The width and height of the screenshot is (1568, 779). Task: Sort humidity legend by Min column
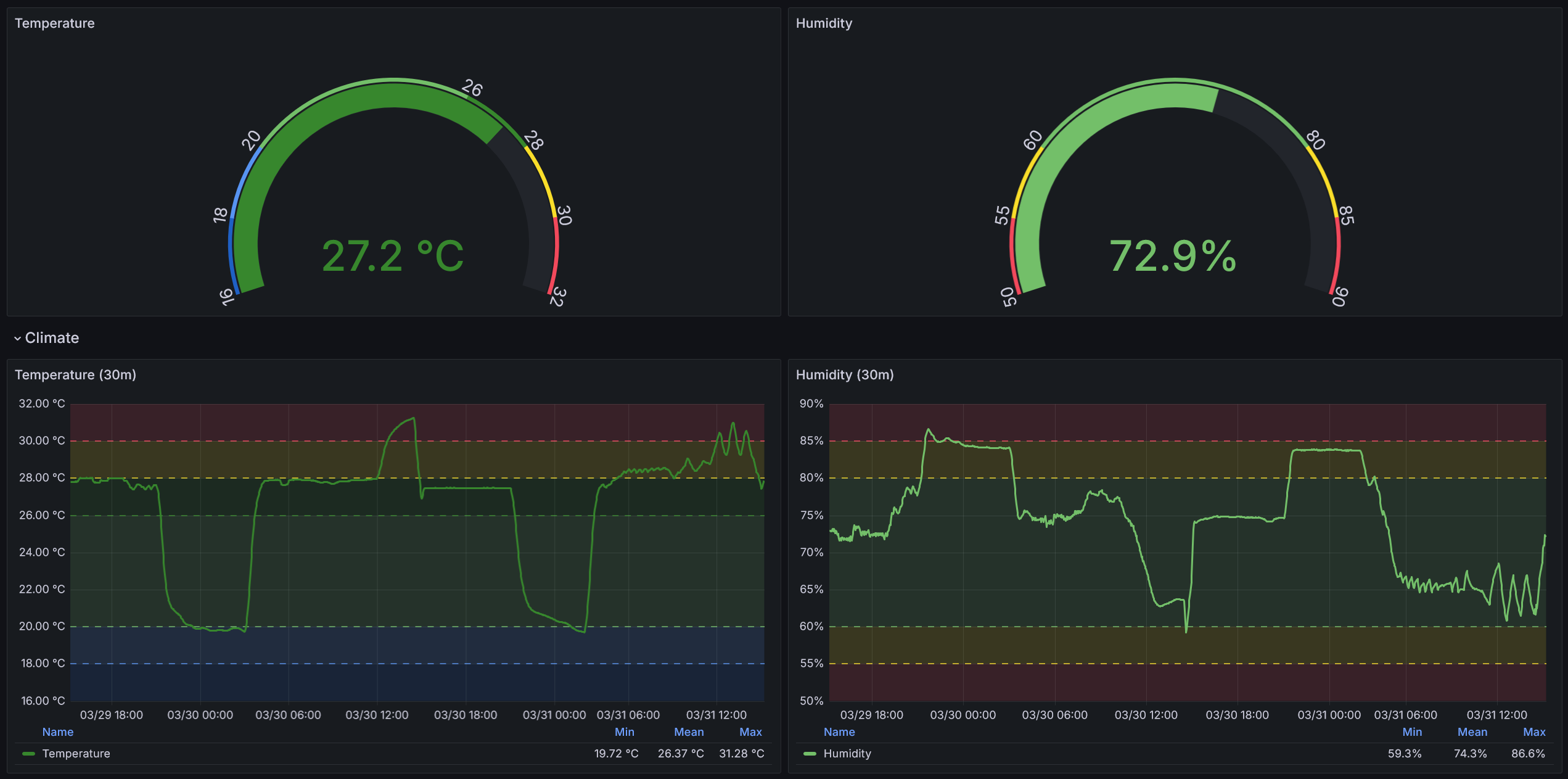(1411, 732)
